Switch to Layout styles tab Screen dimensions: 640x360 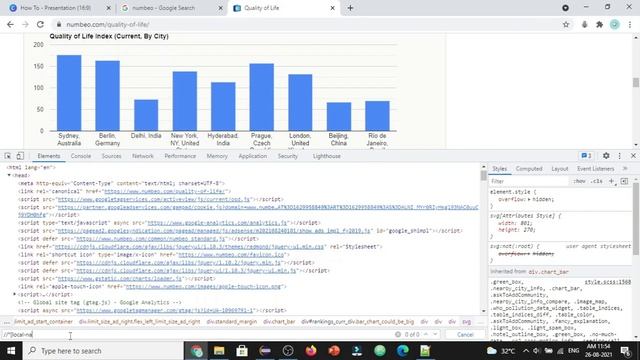click(560, 169)
